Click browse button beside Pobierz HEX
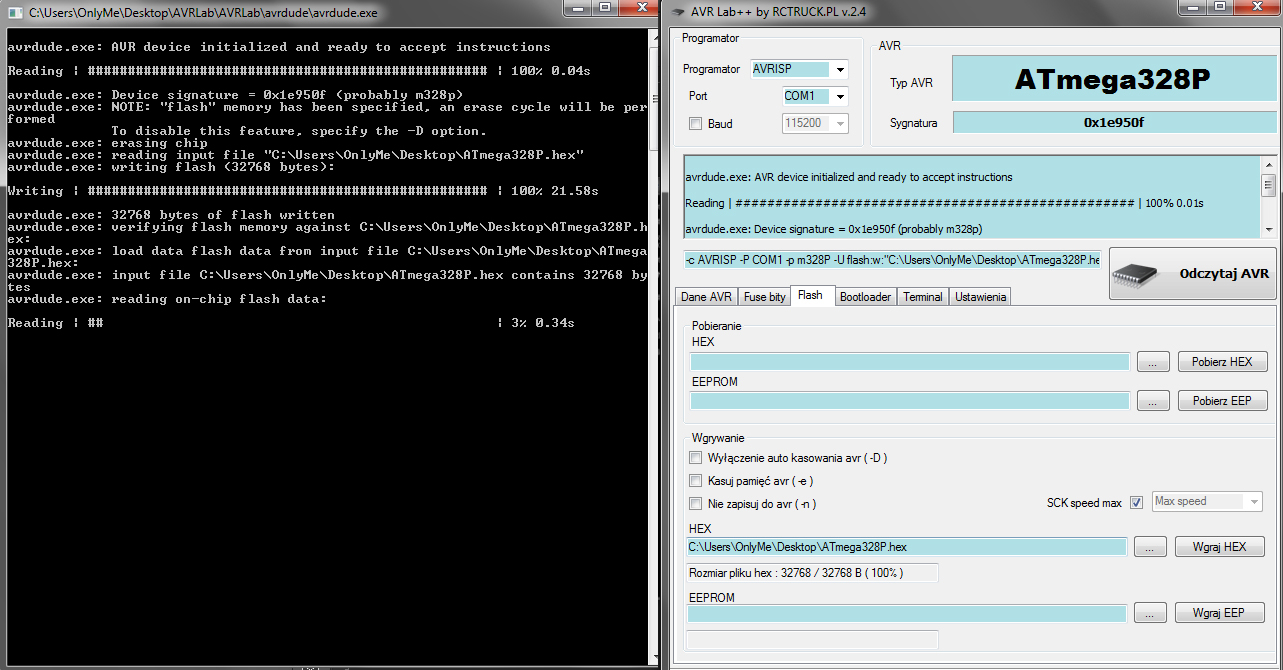 tap(1152, 362)
